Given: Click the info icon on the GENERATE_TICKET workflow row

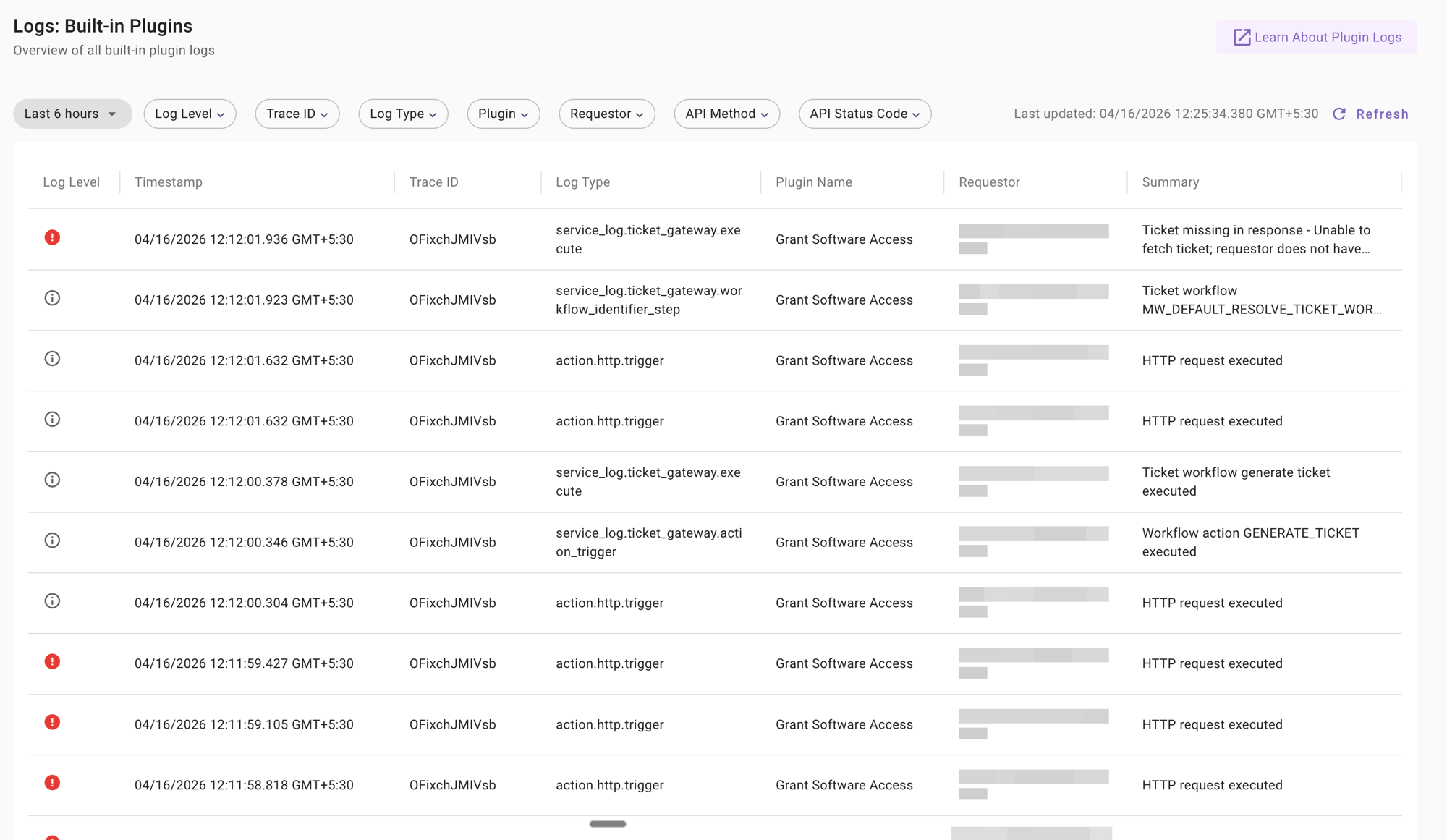Looking at the screenshot, I should 52,540.
